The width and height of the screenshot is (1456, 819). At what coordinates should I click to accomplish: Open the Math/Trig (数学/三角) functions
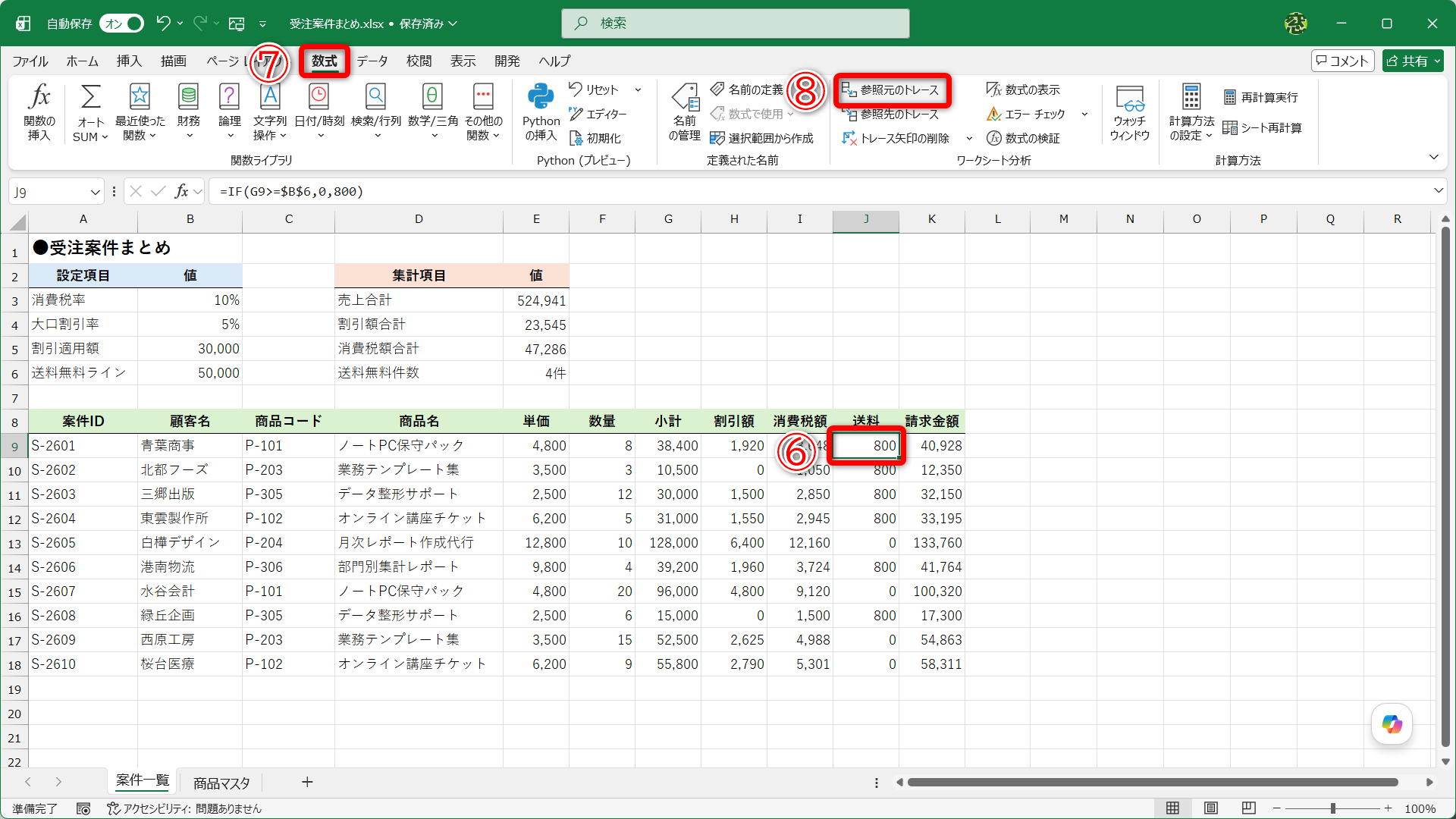click(433, 112)
